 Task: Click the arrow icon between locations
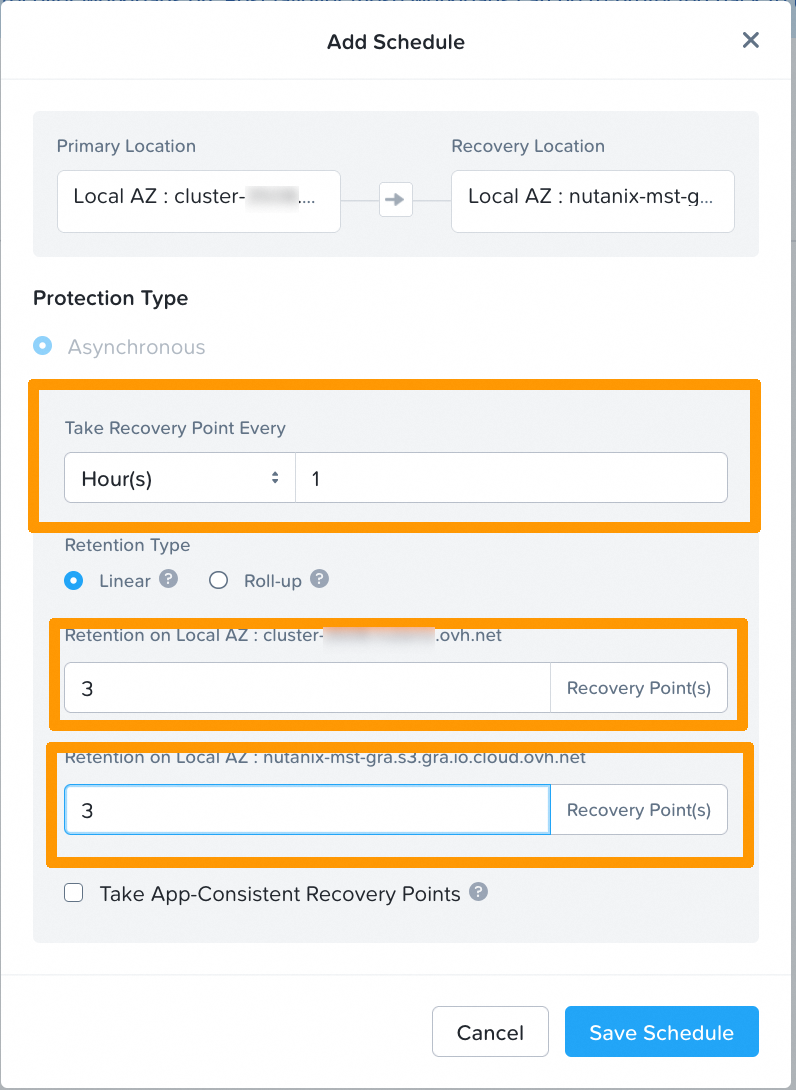(x=396, y=201)
